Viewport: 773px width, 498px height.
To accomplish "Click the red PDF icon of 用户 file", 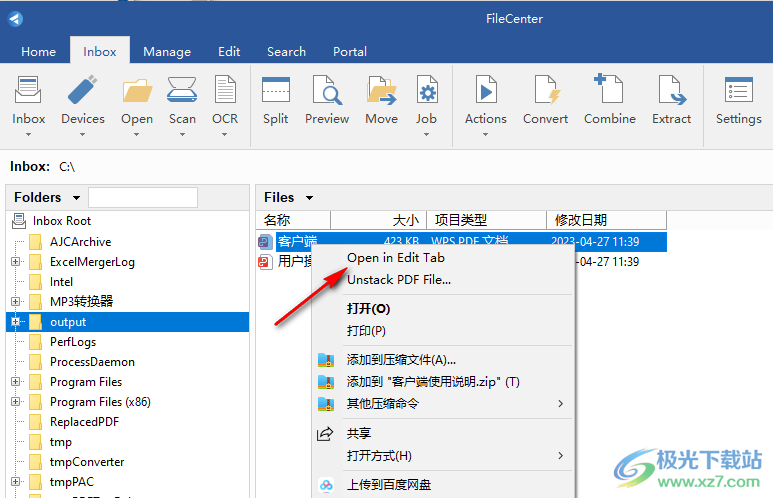I will [265, 261].
